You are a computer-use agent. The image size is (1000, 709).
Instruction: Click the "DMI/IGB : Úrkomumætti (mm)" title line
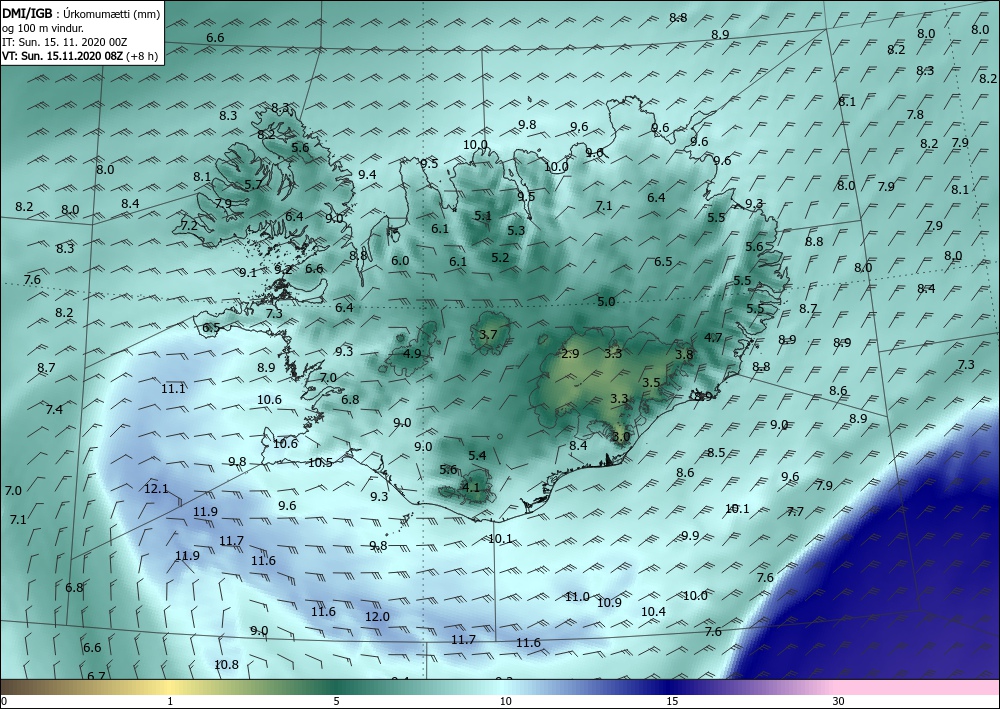(x=81, y=13)
